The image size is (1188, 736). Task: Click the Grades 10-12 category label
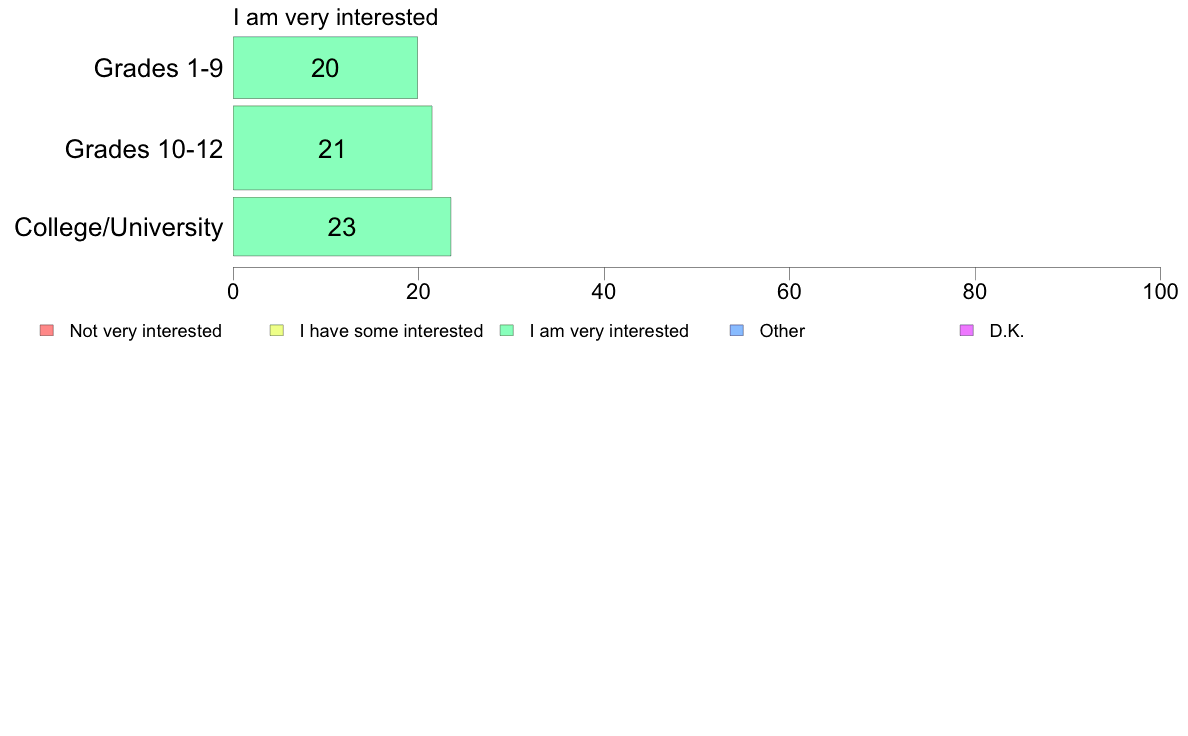(144, 149)
